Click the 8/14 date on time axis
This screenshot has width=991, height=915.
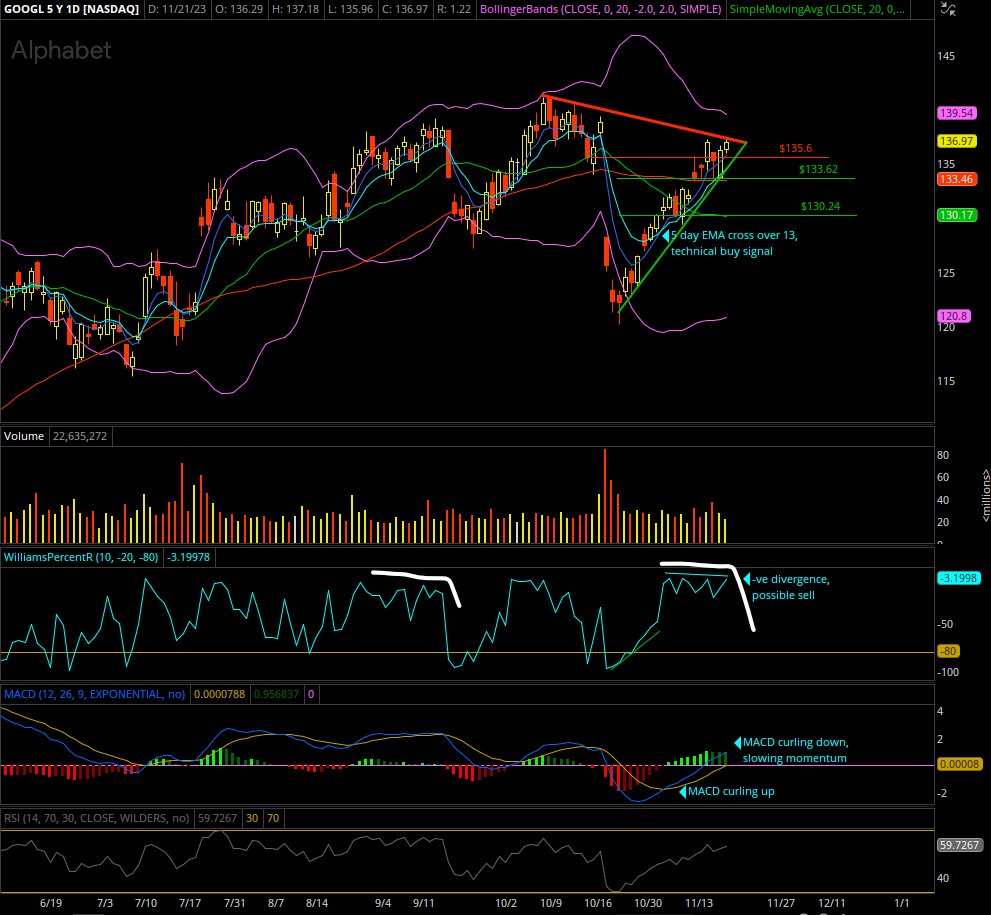317,903
